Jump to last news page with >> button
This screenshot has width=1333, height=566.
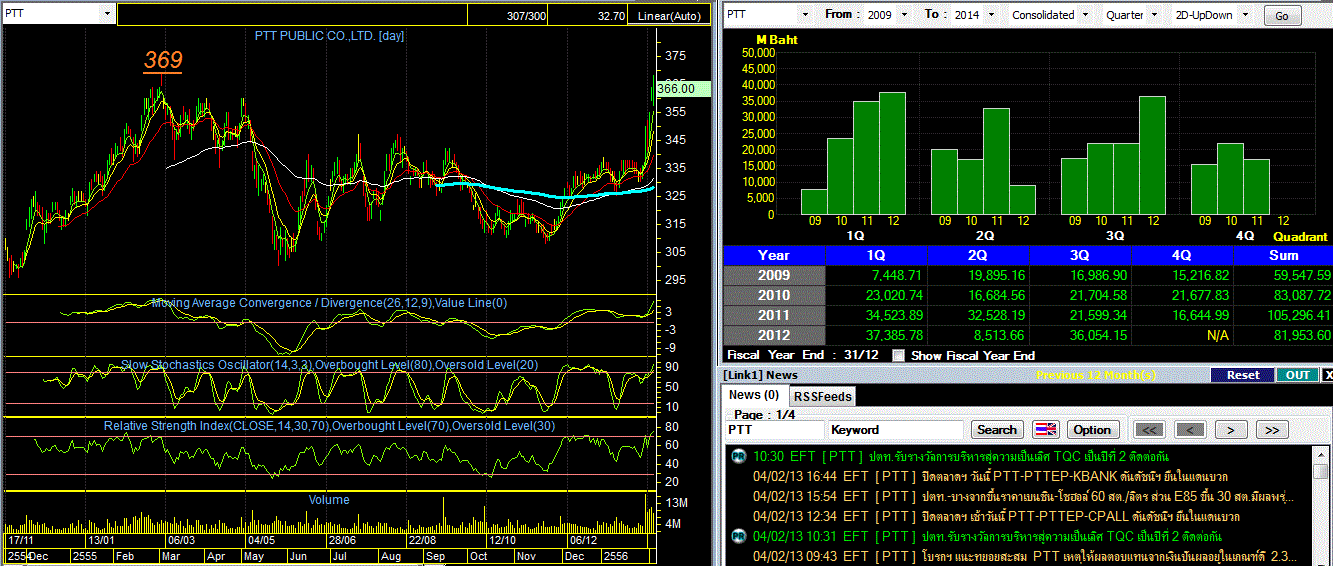pyautogui.click(x=1271, y=430)
